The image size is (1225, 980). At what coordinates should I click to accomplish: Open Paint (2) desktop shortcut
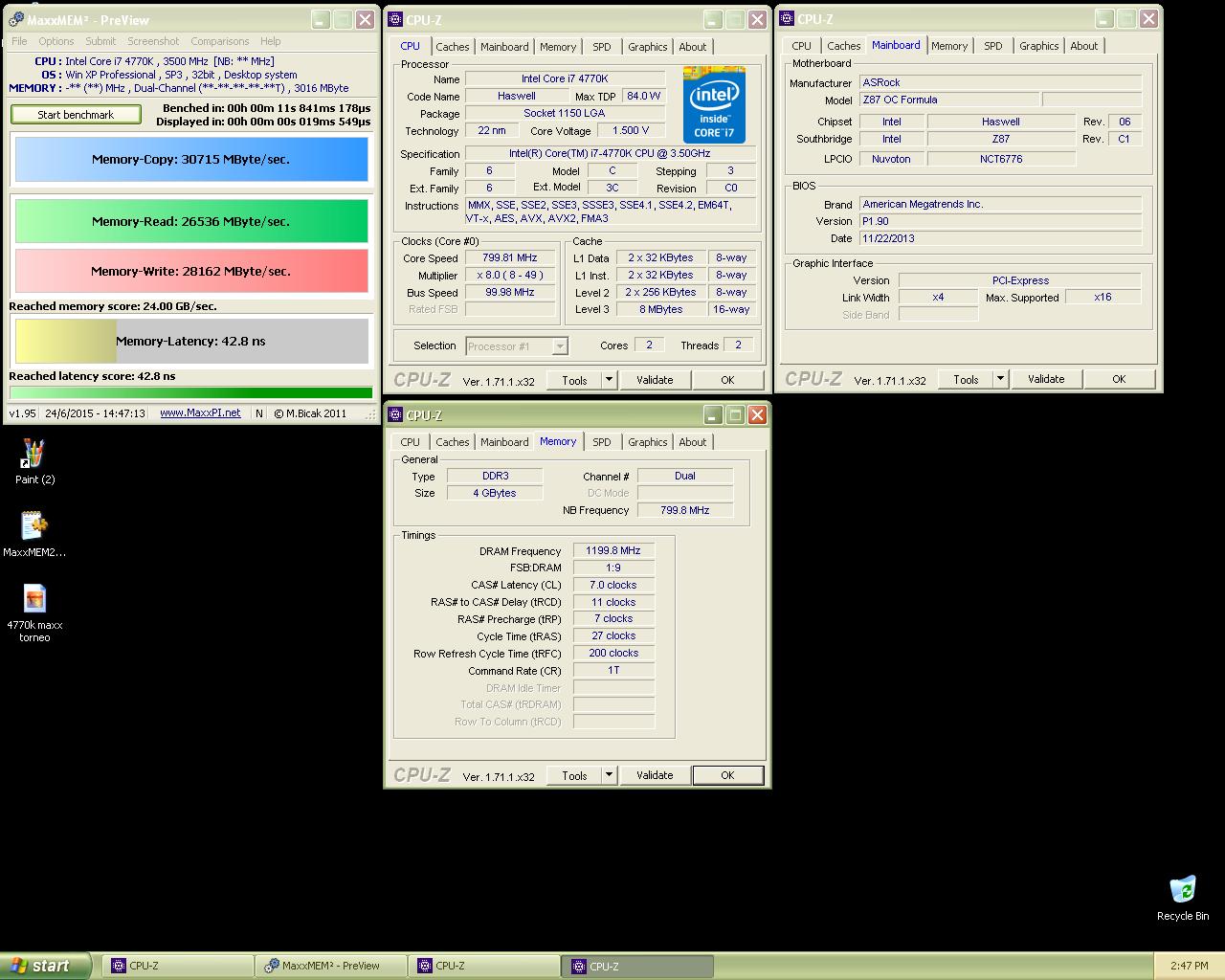click(34, 460)
